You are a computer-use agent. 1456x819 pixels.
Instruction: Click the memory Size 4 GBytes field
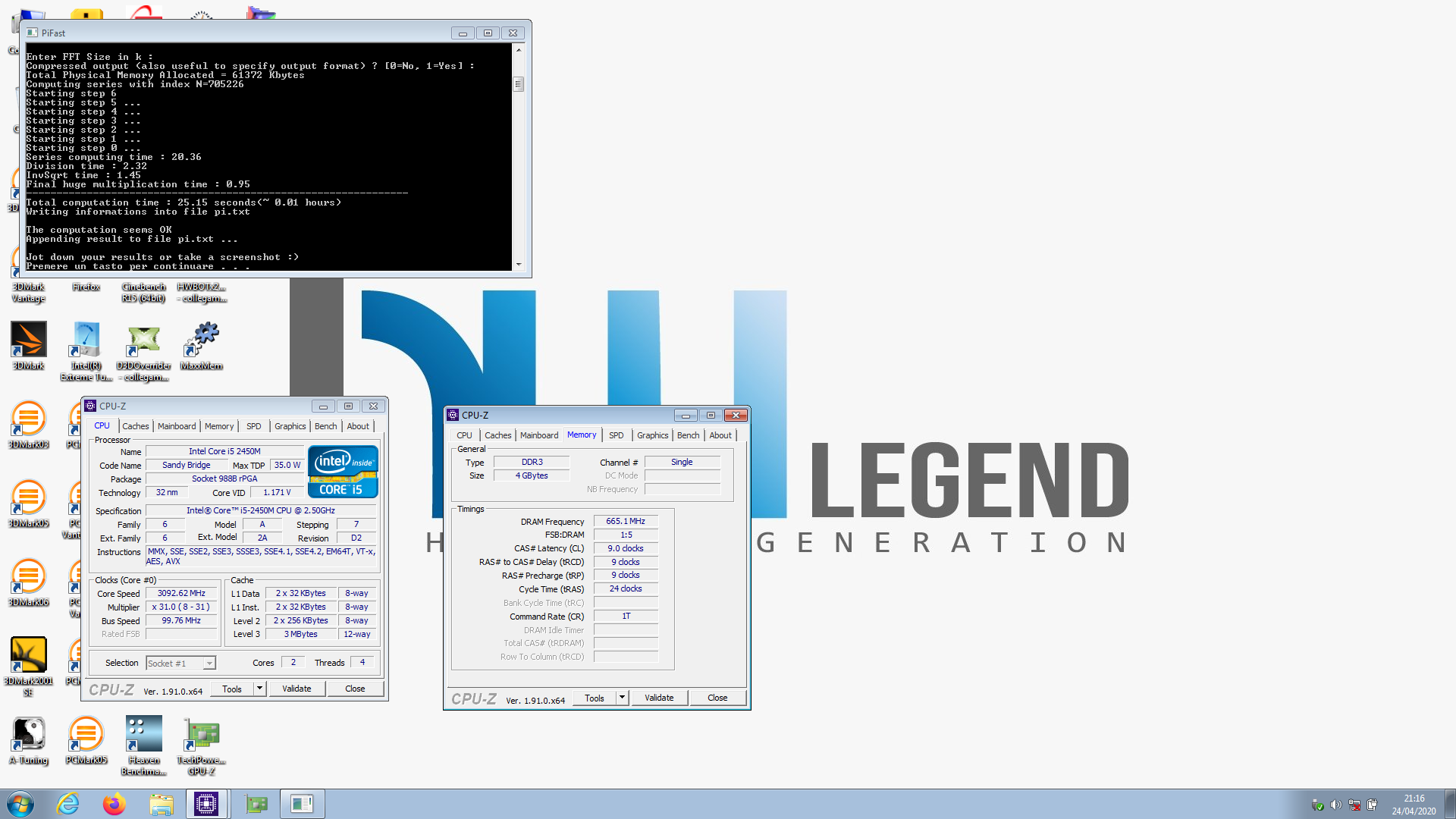point(532,476)
